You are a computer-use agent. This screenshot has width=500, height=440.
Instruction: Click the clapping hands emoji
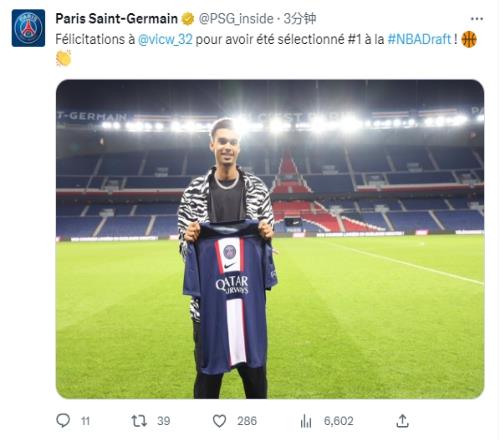63,58
